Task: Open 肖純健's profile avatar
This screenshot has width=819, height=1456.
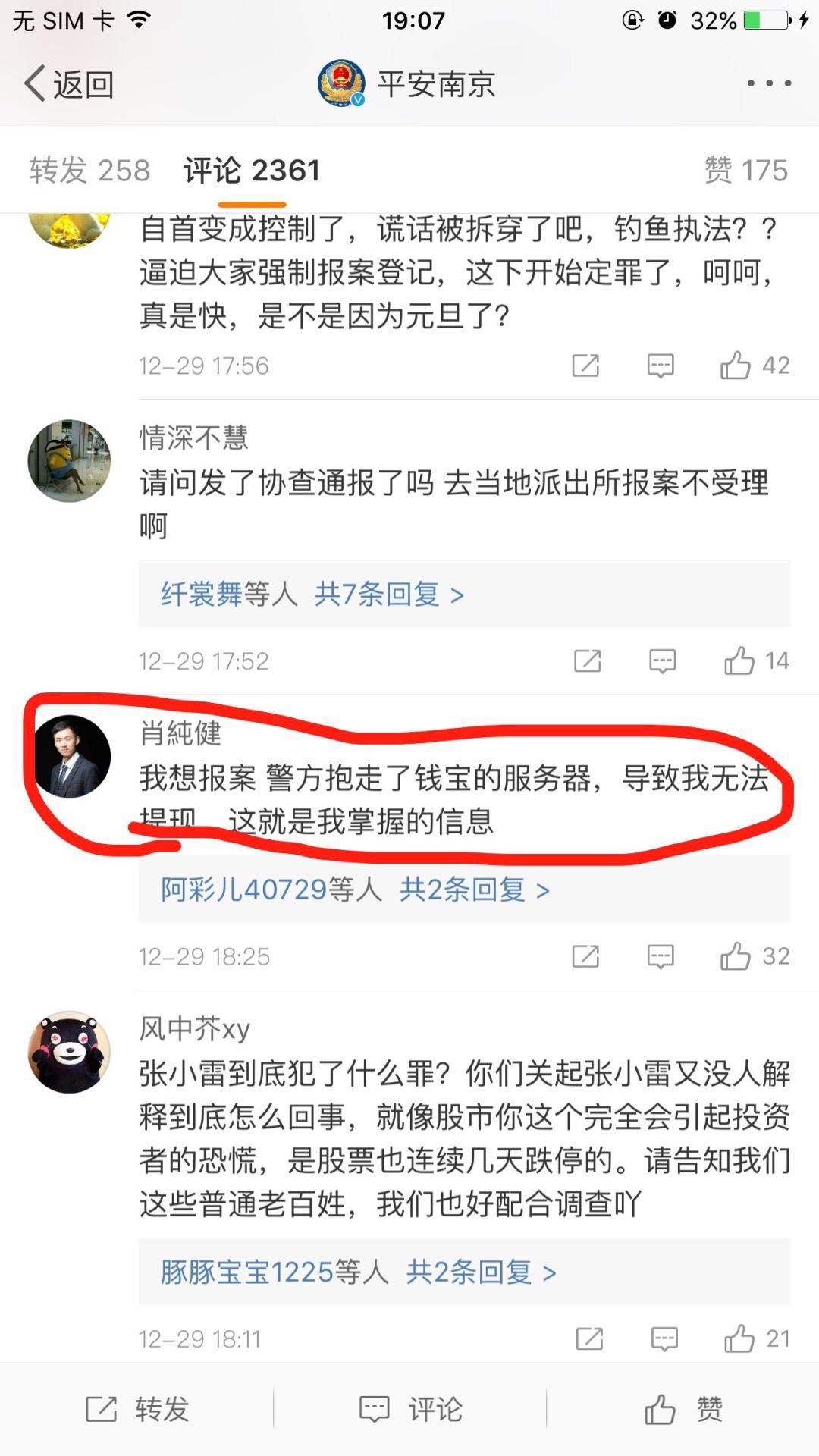Action: tap(69, 756)
